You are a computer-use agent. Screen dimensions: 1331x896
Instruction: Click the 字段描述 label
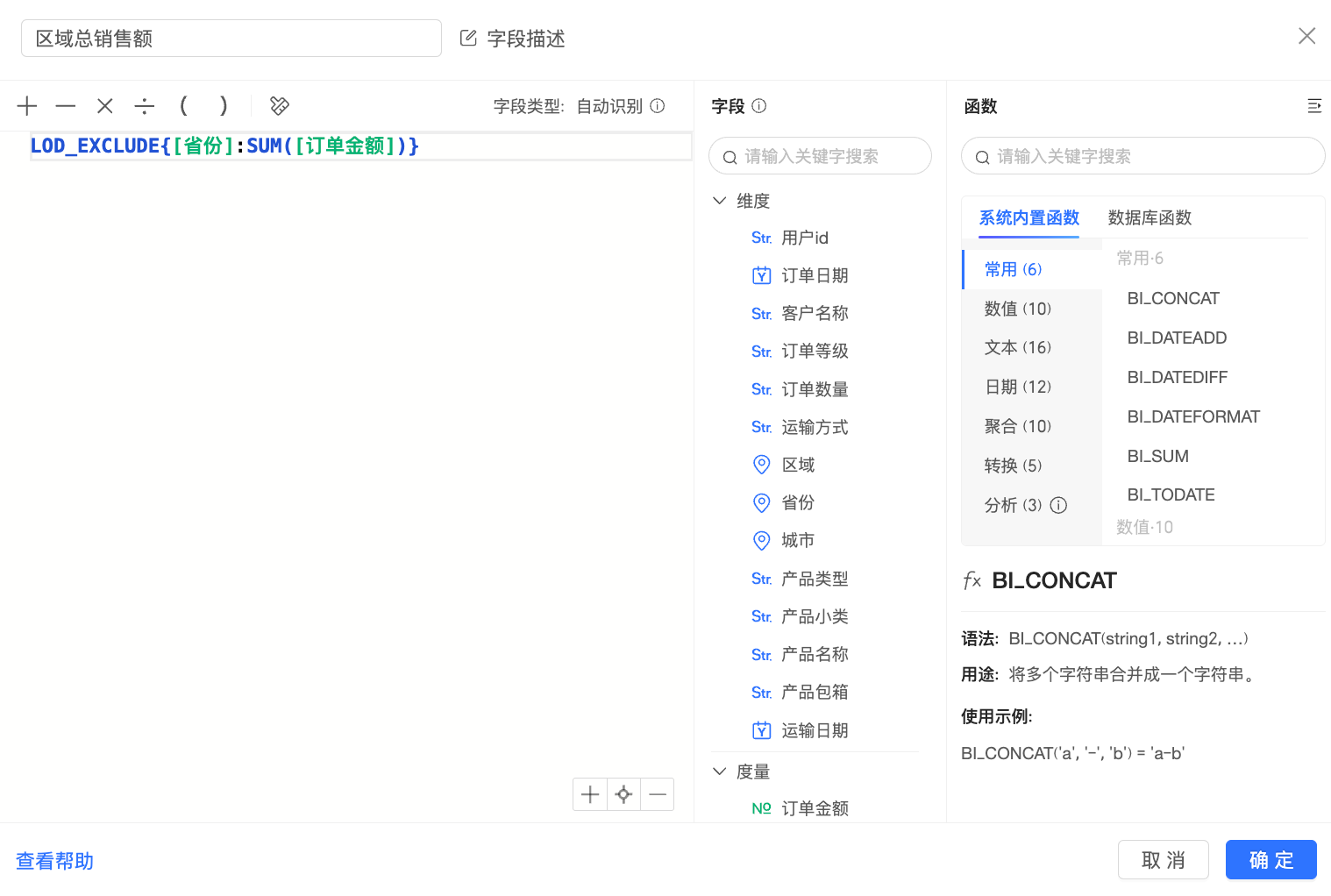click(x=526, y=39)
